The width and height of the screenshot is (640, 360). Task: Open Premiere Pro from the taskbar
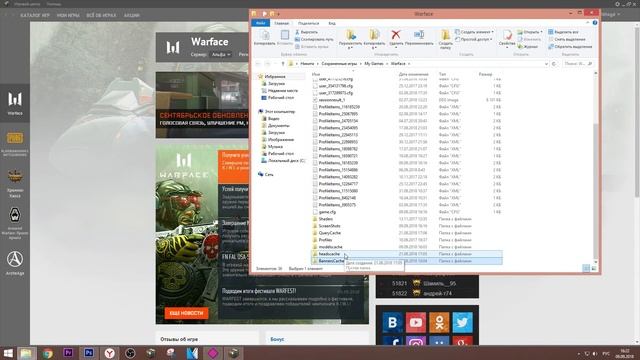[x=68, y=353]
